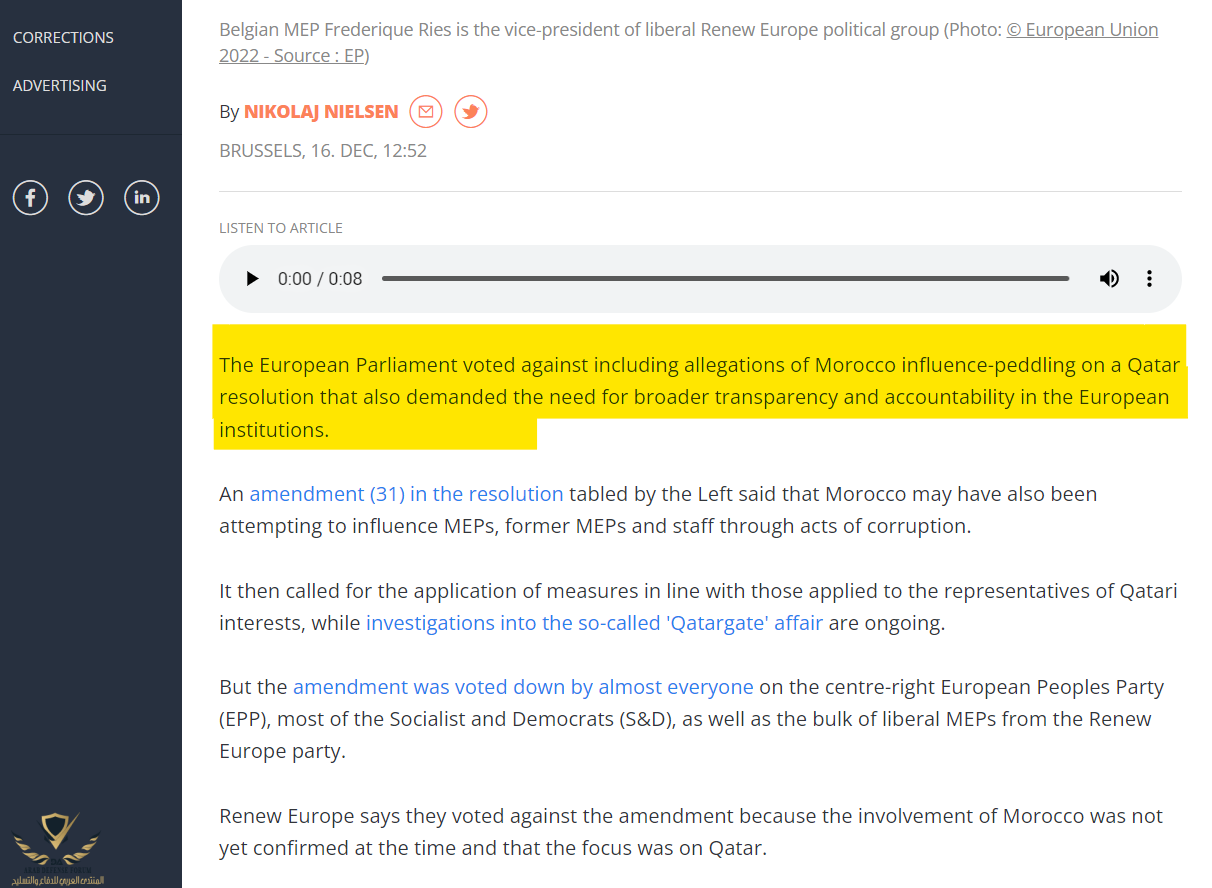This screenshot has height=888, width=1212.
Task: Click the sidebar Twitter bird icon
Action: 86,198
